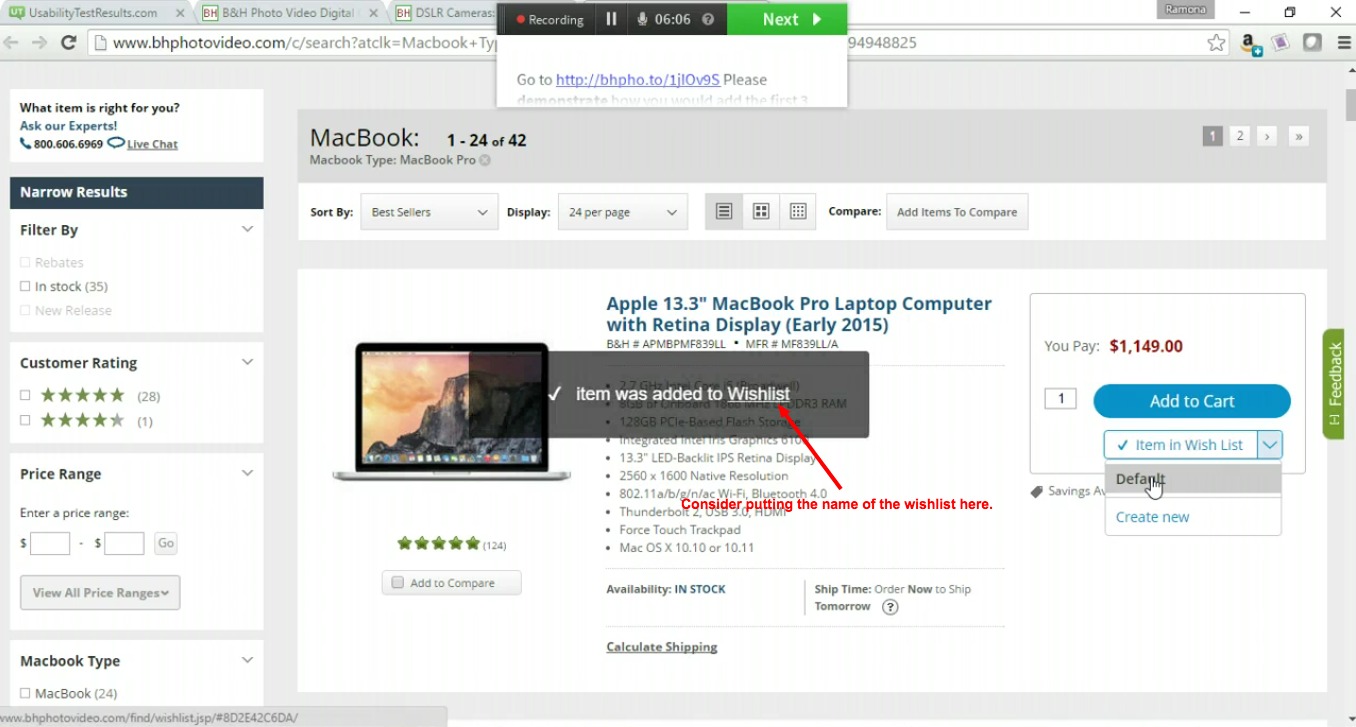The width and height of the screenshot is (1356, 727).
Task: Click the purple browser extension icon
Action: 1280,43
